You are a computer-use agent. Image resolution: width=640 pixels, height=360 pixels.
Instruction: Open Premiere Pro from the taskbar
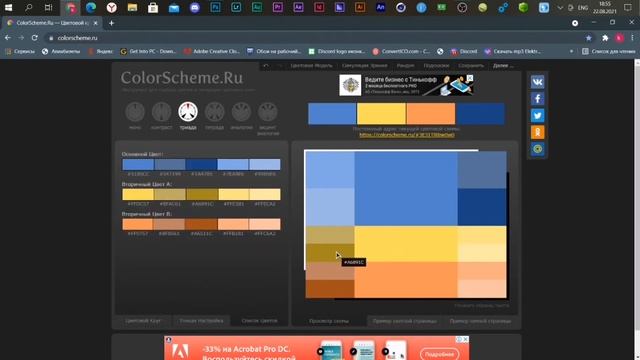point(278,7)
